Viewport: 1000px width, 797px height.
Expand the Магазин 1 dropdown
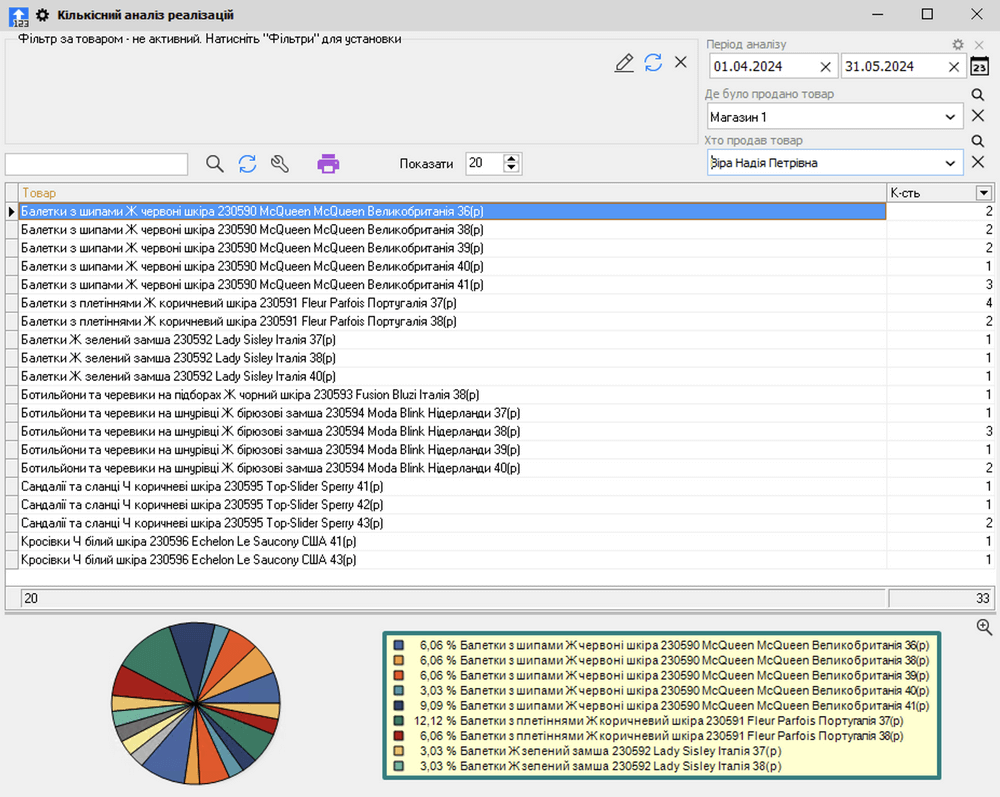coord(949,117)
